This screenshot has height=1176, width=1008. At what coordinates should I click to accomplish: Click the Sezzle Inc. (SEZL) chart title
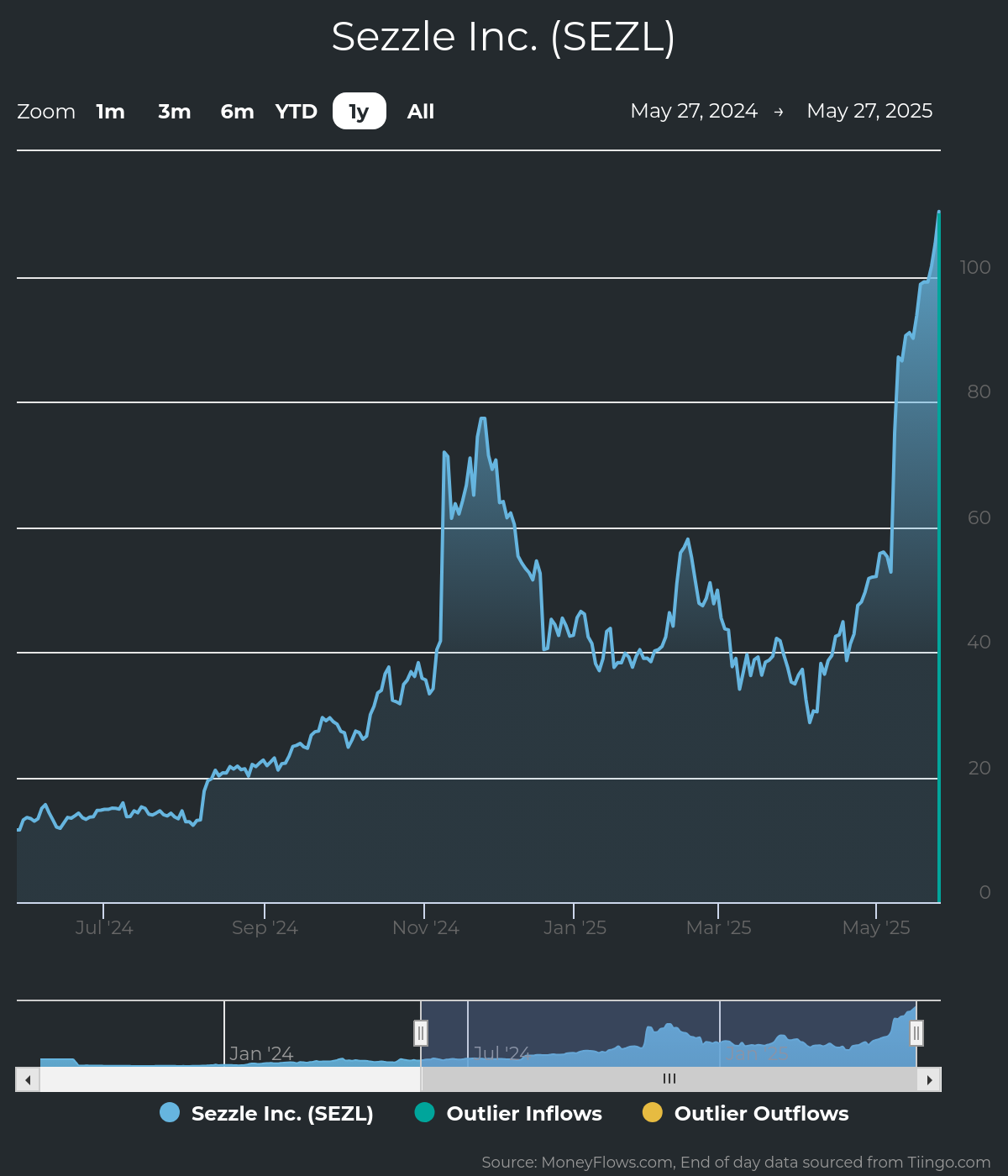503,37
